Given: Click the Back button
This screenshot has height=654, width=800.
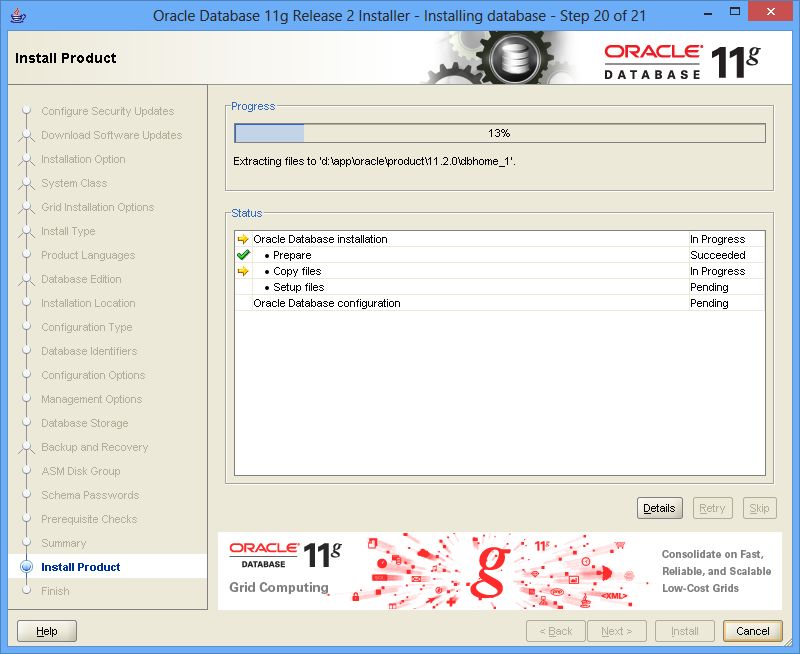Looking at the screenshot, I should coord(556,631).
